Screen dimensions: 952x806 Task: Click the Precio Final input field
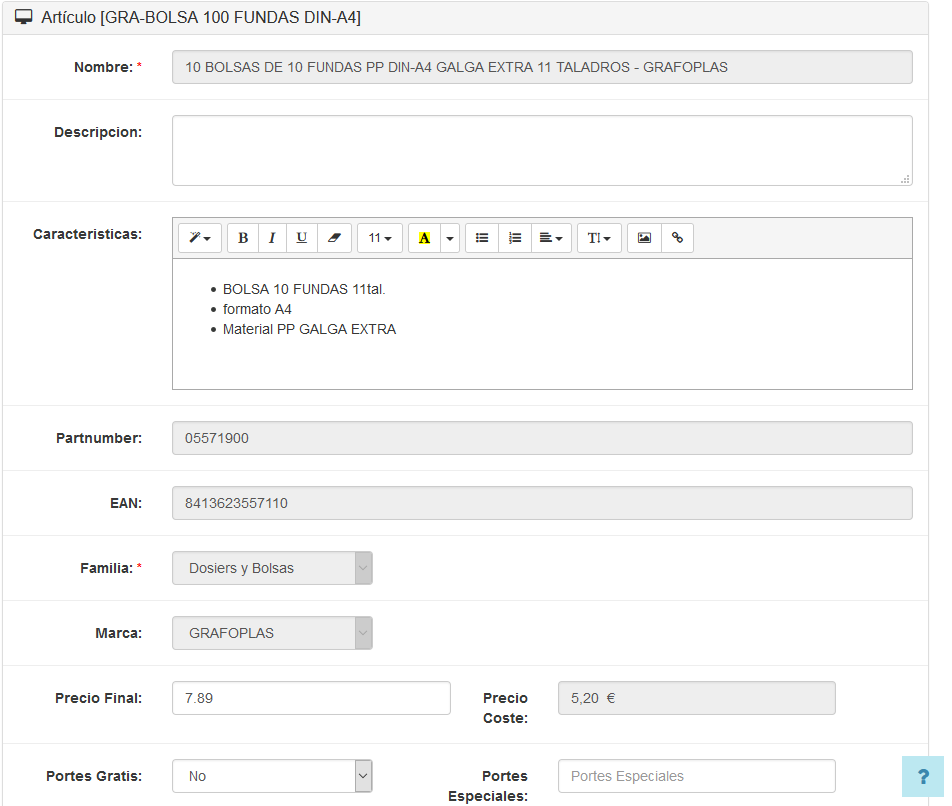pyautogui.click(x=311, y=698)
